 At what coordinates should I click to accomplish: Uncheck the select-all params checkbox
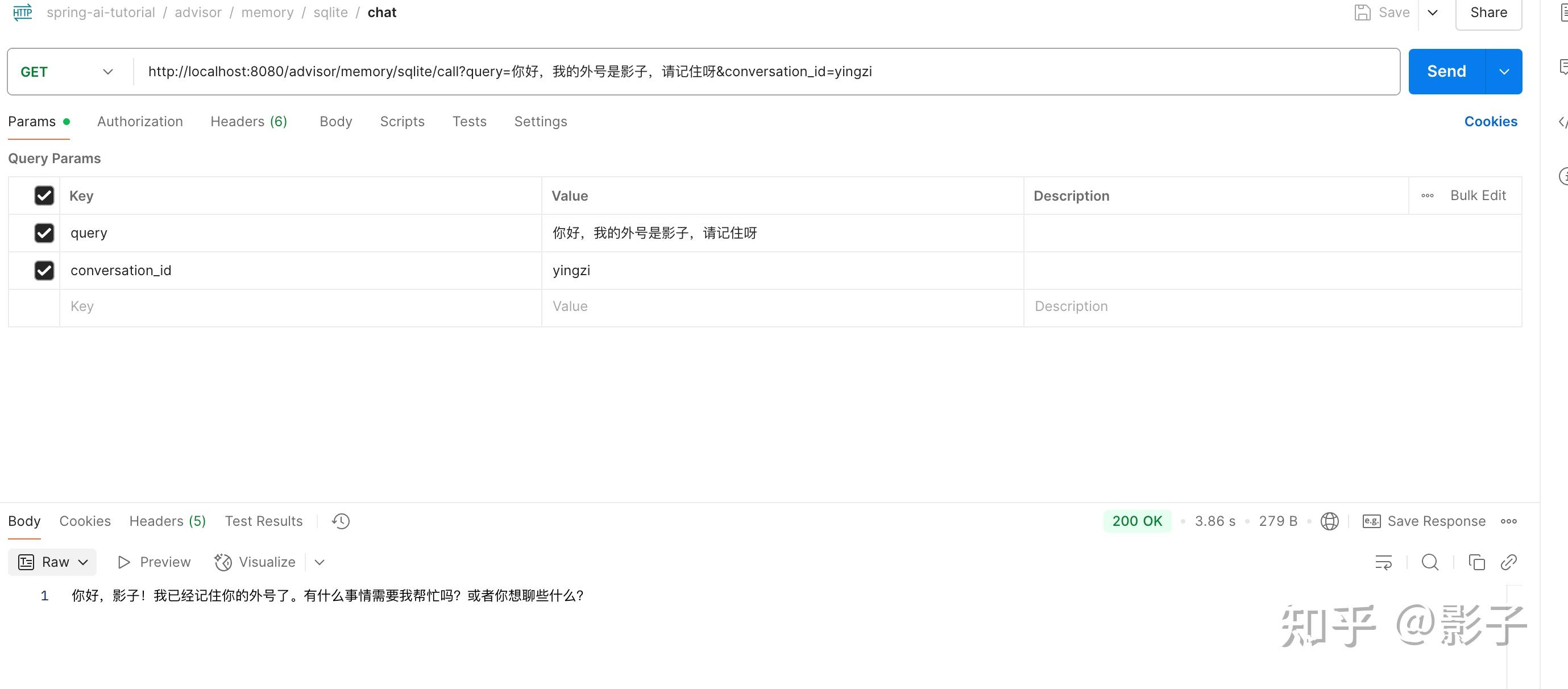coord(44,196)
